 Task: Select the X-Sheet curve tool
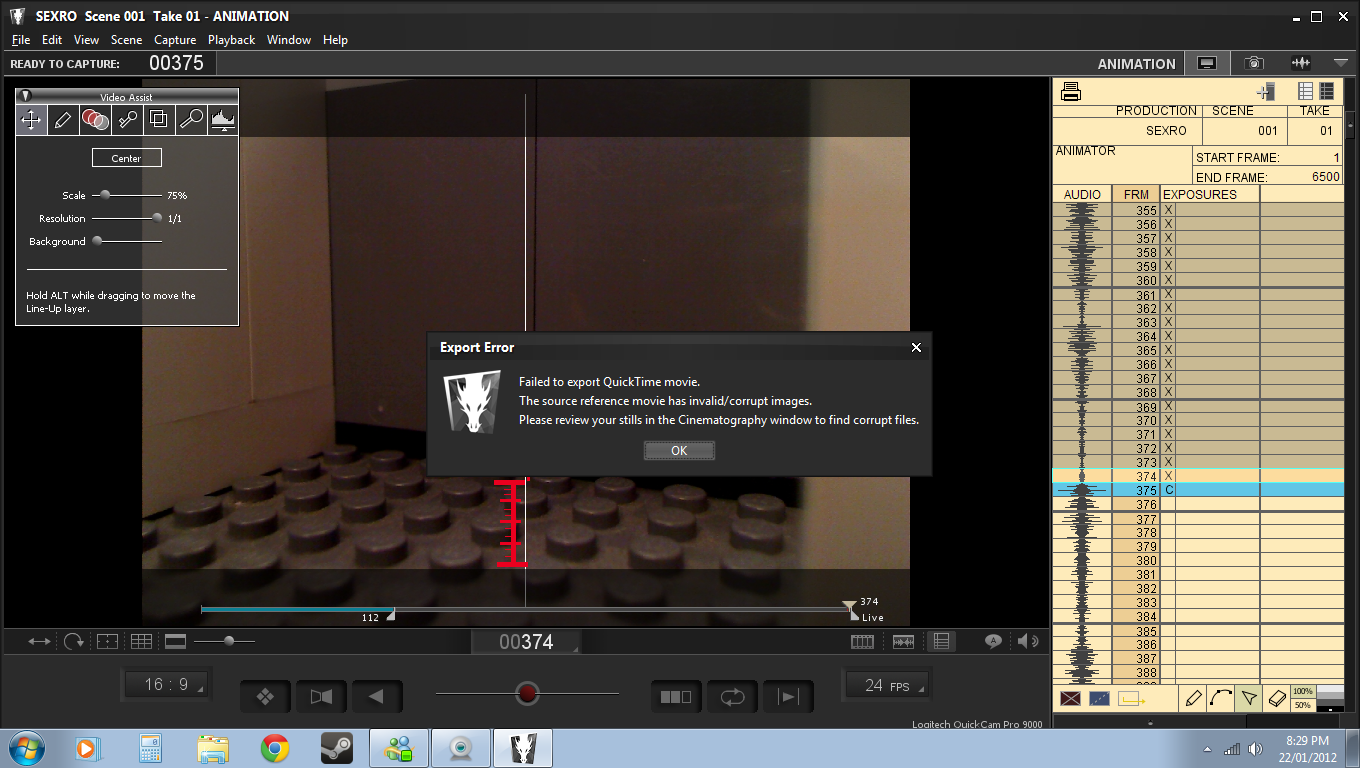1220,698
